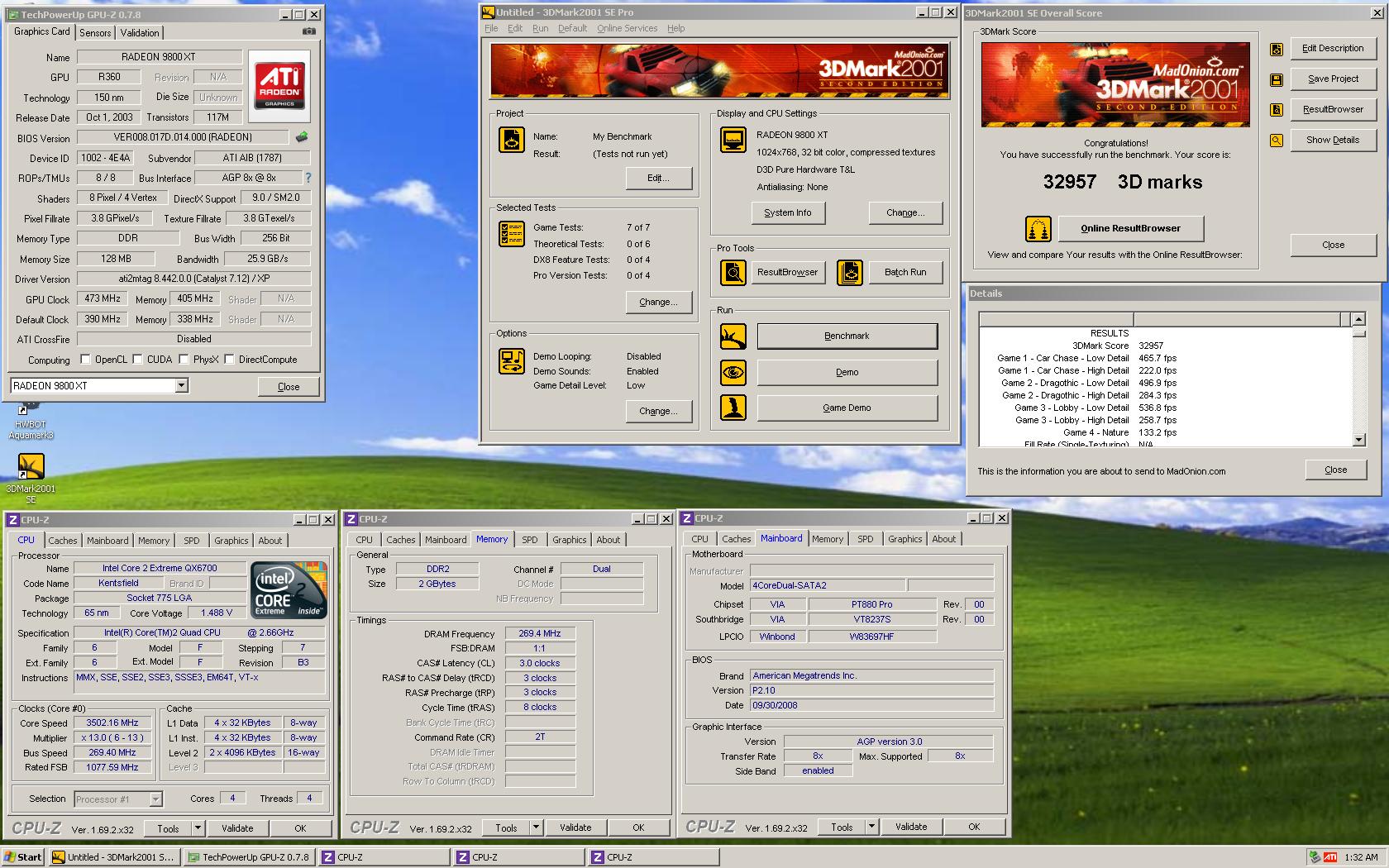Click the Details list scroll up arrow
The height and width of the screenshot is (868, 1389).
1358,319
